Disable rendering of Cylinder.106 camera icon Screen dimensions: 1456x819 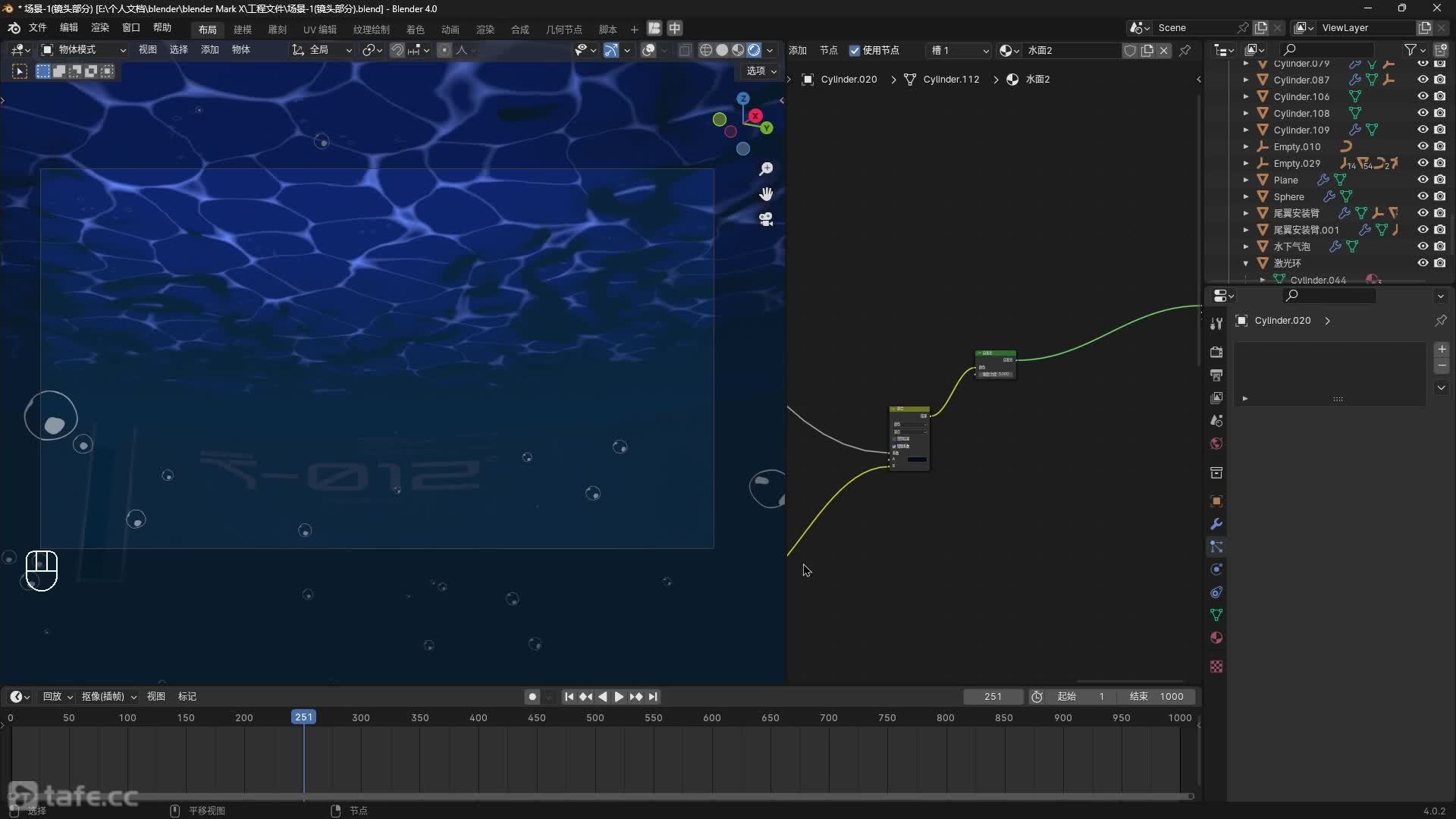tap(1439, 96)
